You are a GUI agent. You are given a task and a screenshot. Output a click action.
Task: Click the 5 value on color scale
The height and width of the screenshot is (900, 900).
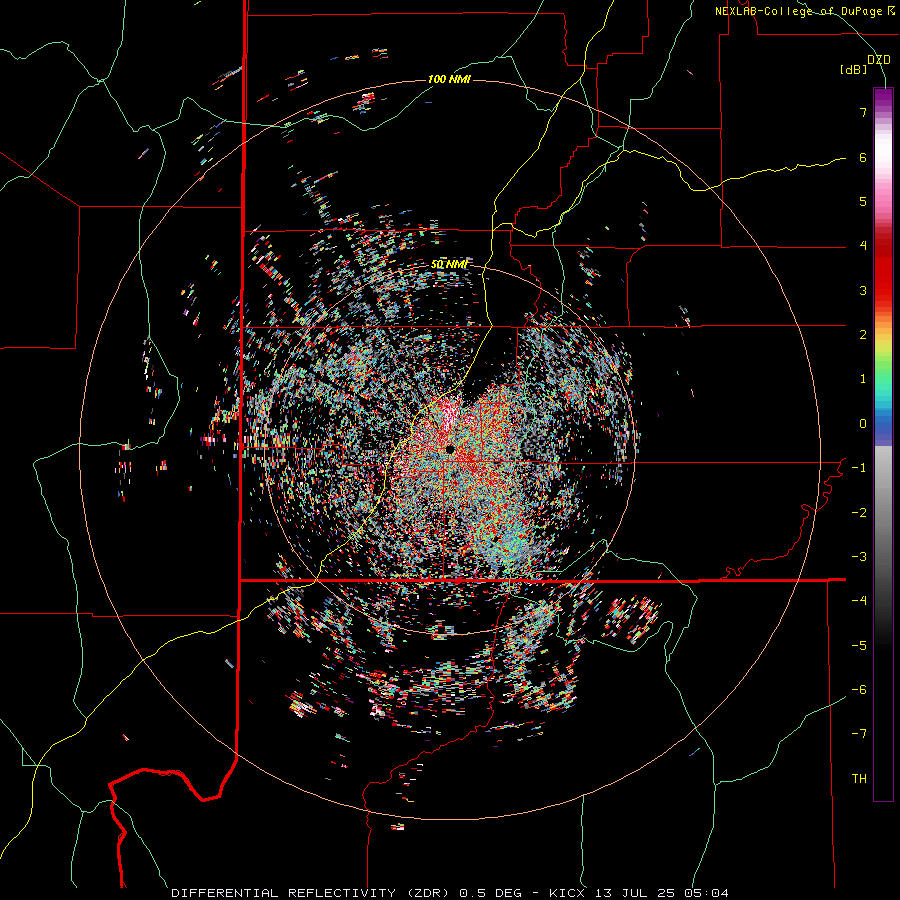863,201
